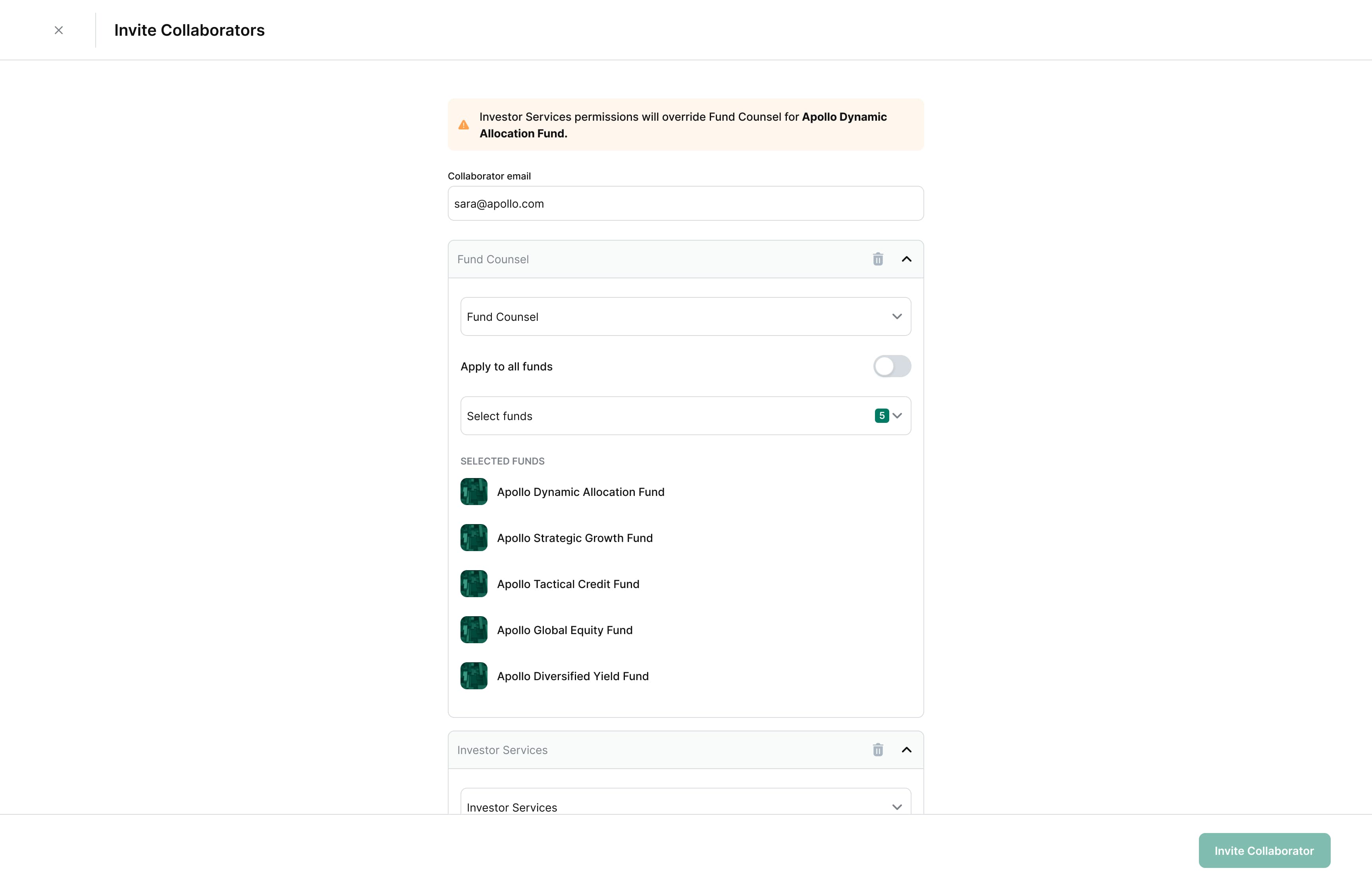Click Invite Collaborator button
The image size is (1372, 887).
1264,851
